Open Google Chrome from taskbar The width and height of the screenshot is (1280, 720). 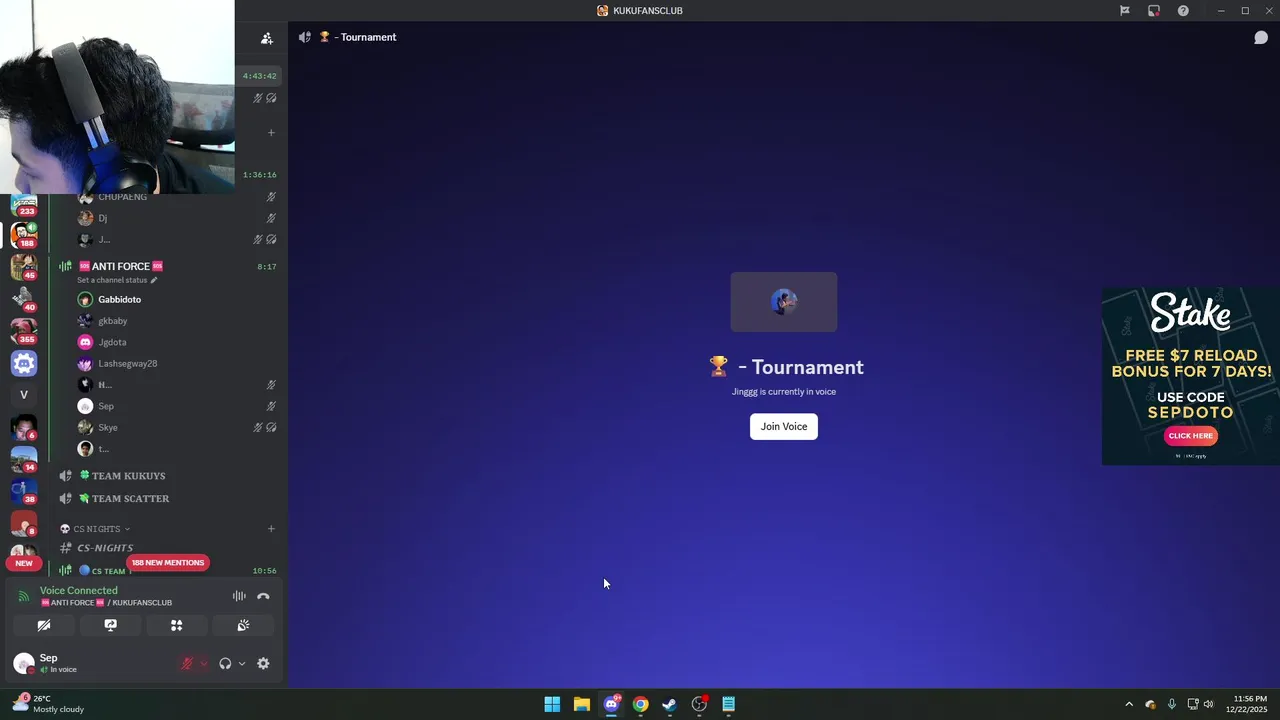point(640,704)
